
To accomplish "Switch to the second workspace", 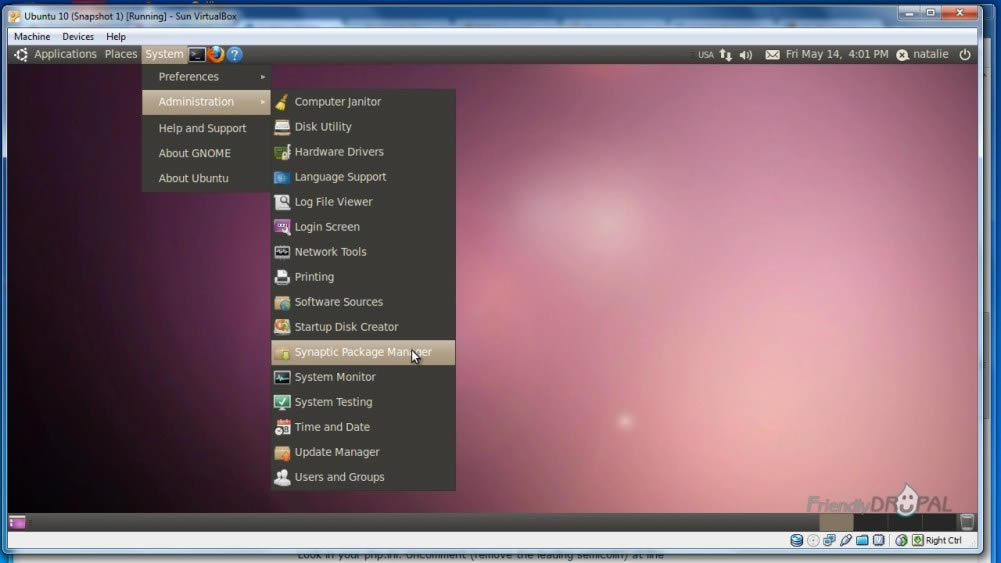I will click(x=870, y=522).
